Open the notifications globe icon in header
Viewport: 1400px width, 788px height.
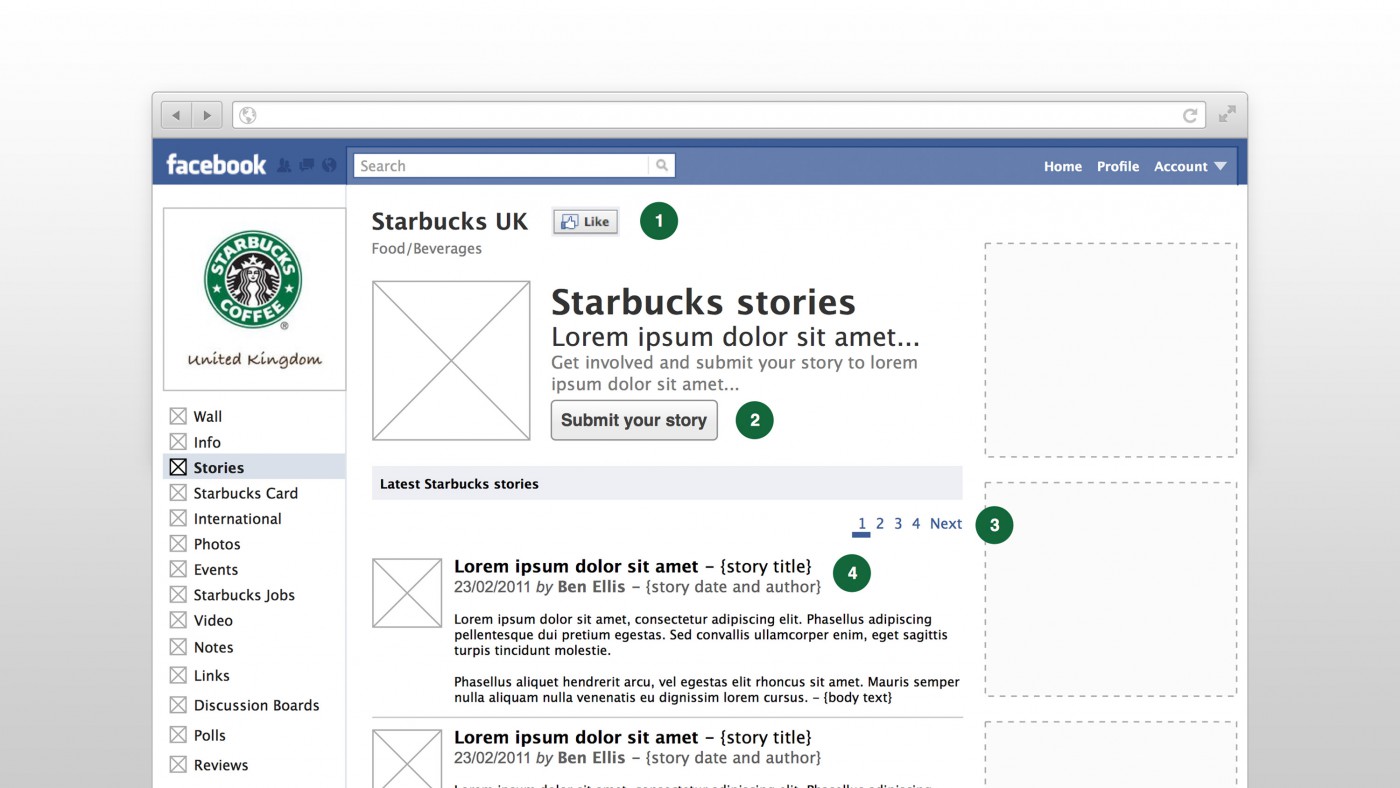(329, 165)
